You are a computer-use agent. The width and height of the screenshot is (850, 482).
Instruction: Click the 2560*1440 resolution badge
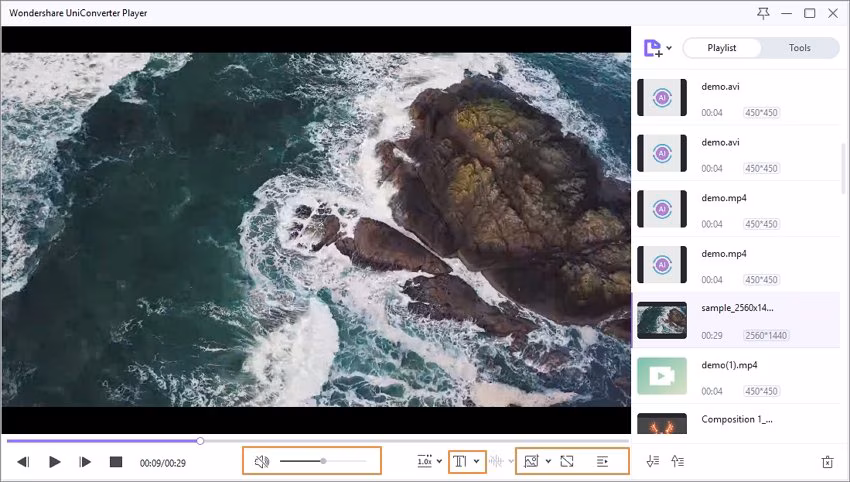[765, 335]
